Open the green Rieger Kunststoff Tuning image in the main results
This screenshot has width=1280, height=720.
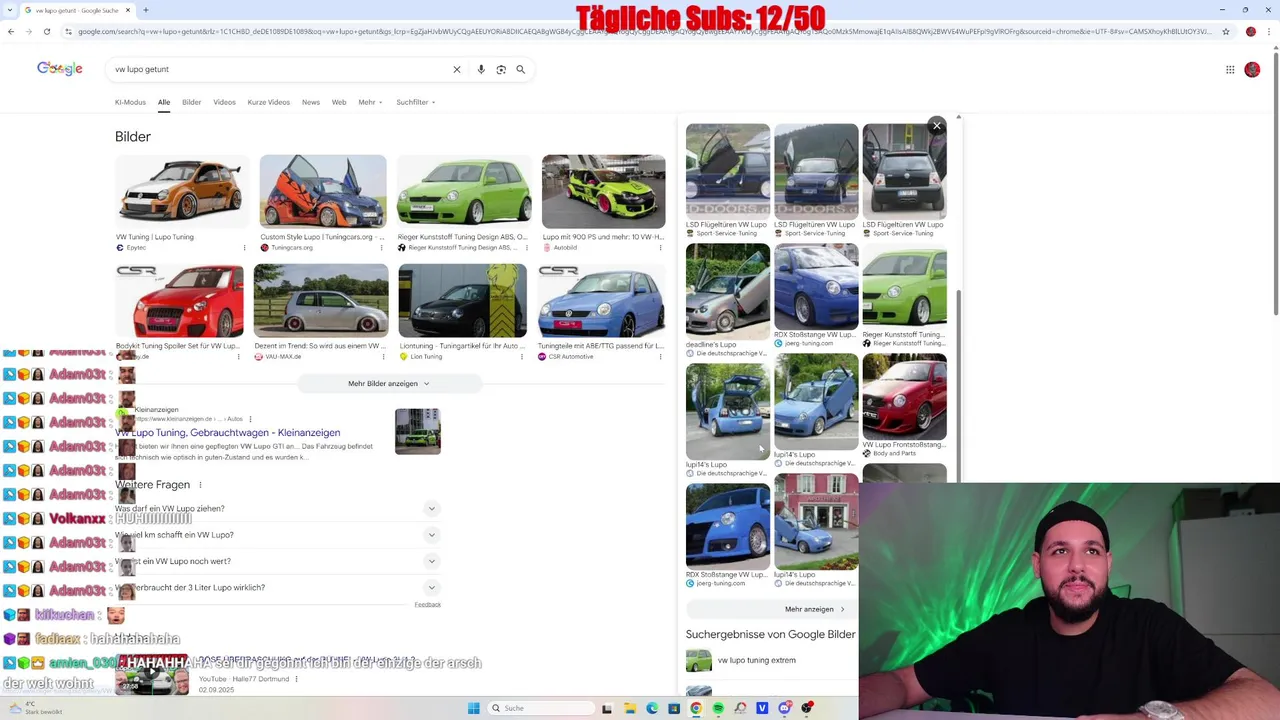click(464, 191)
